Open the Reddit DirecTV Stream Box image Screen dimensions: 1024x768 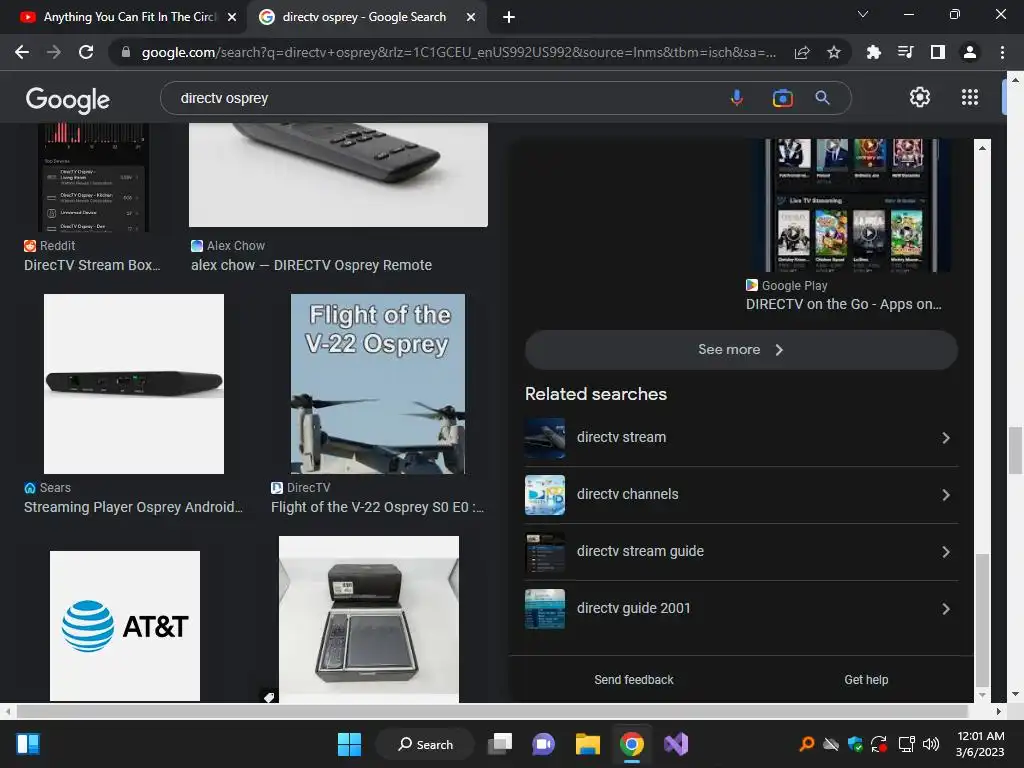[x=93, y=177]
